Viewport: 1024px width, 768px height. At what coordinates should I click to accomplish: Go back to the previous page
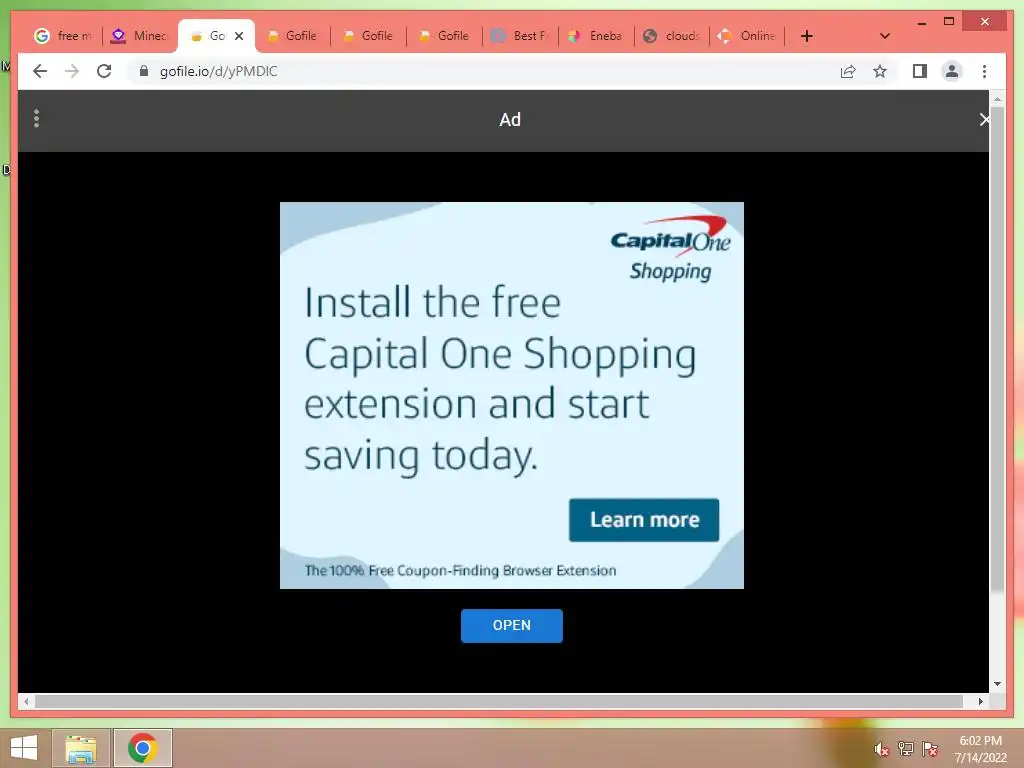coord(40,71)
